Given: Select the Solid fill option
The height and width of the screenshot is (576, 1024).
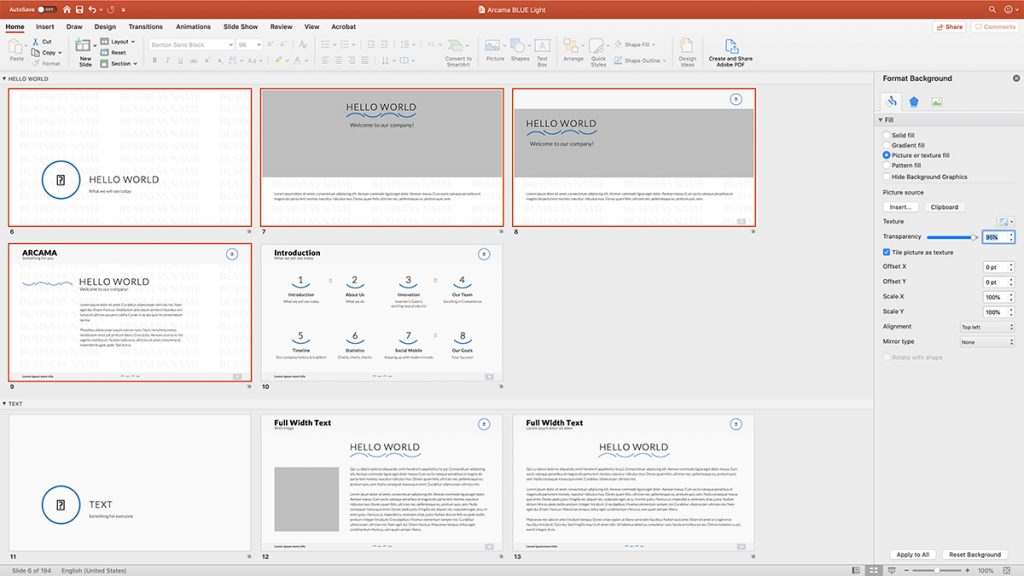Looking at the screenshot, I should [x=886, y=135].
